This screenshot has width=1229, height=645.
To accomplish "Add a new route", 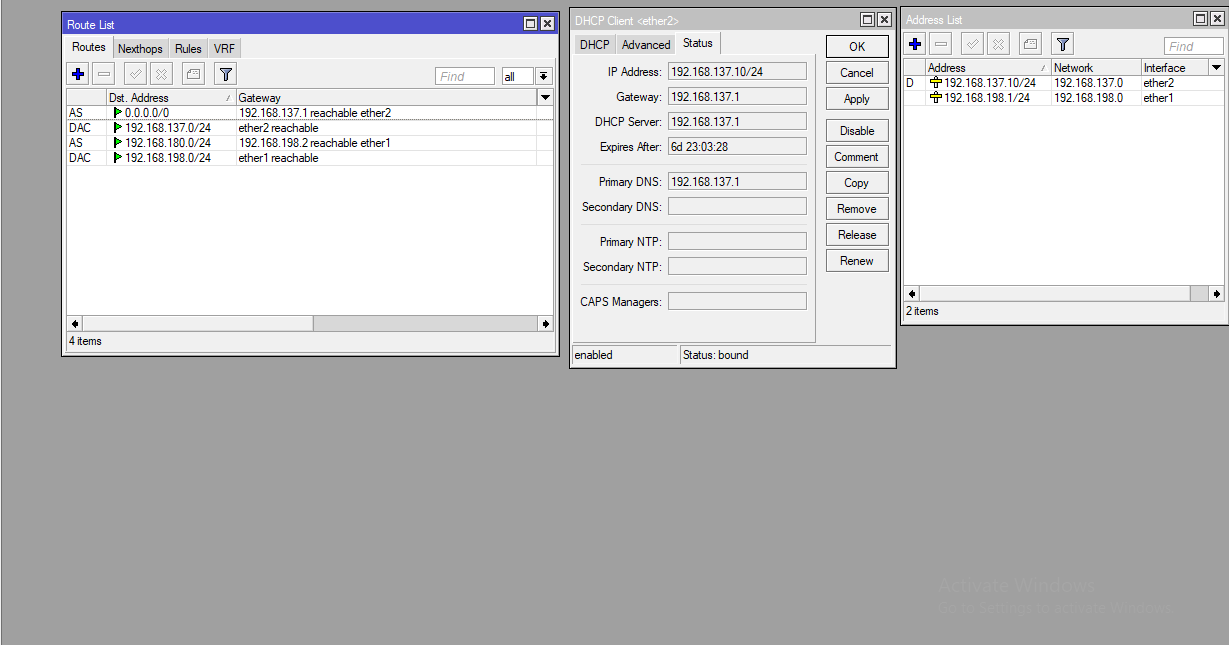I will pyautogui.click(x=77, y=74).
